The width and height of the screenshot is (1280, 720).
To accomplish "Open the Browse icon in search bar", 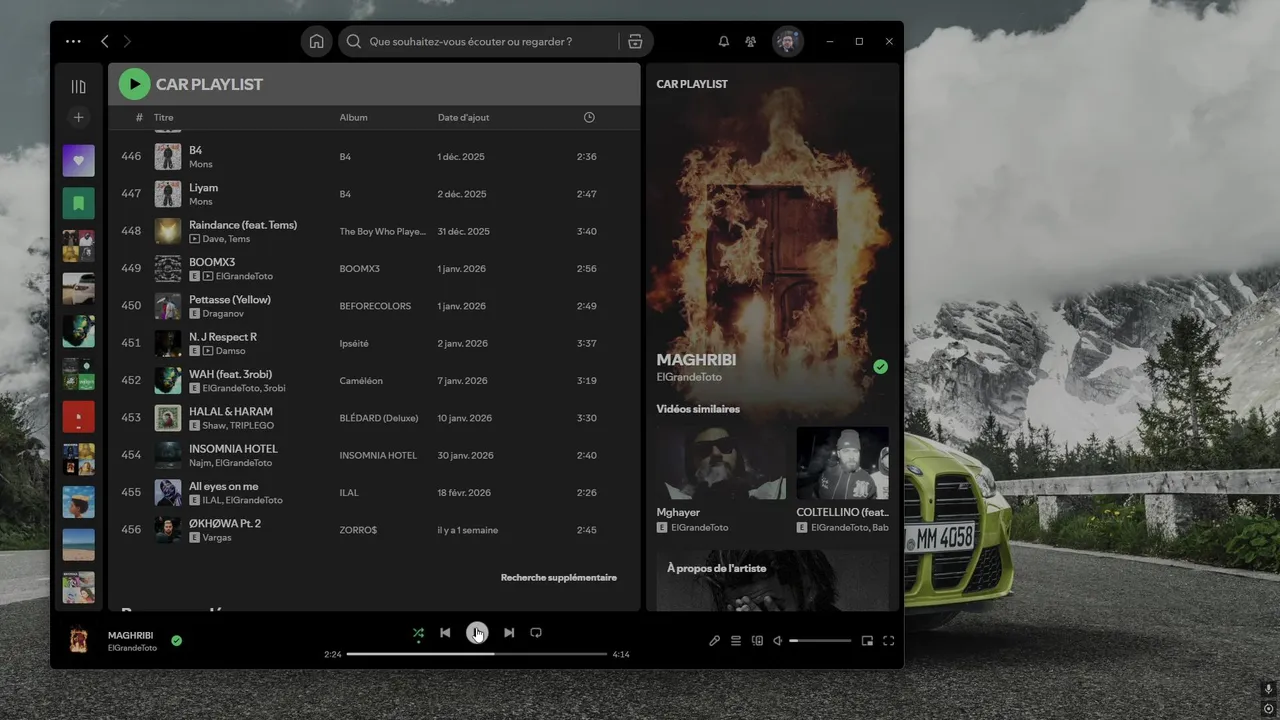I will (x=635, y=41).
